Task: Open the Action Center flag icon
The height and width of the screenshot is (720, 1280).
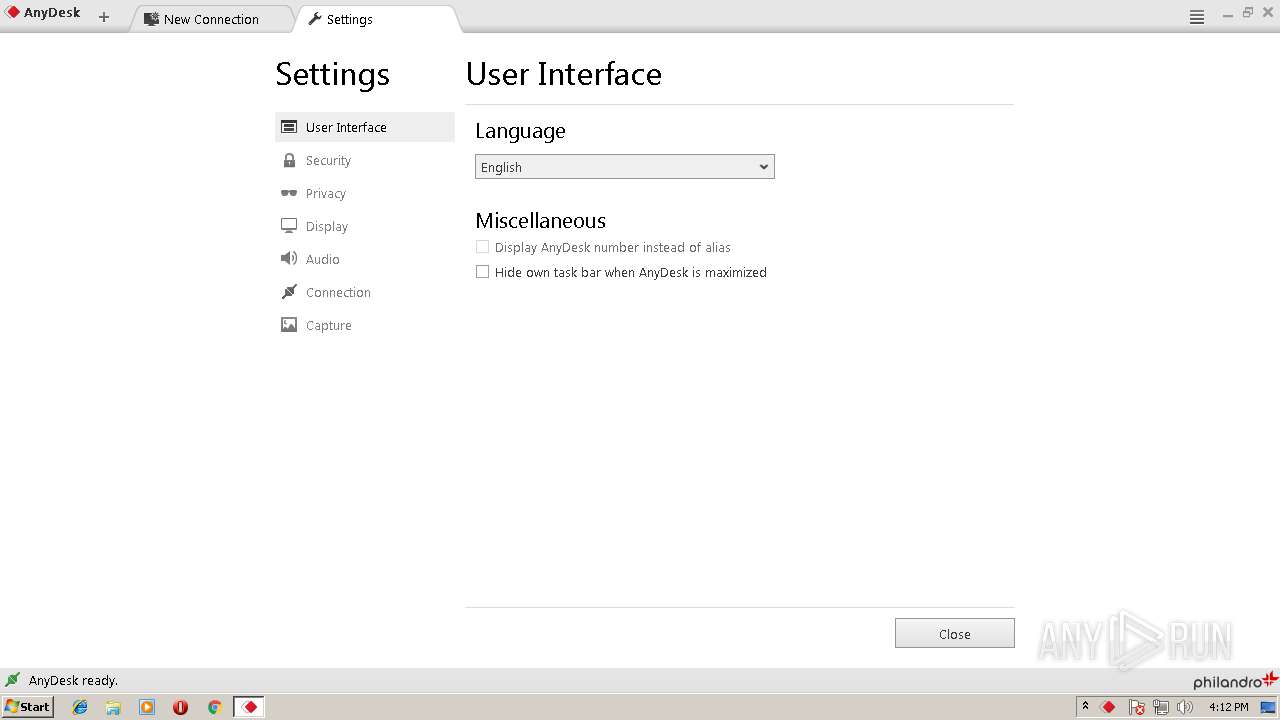Action: click(1137, 707)
